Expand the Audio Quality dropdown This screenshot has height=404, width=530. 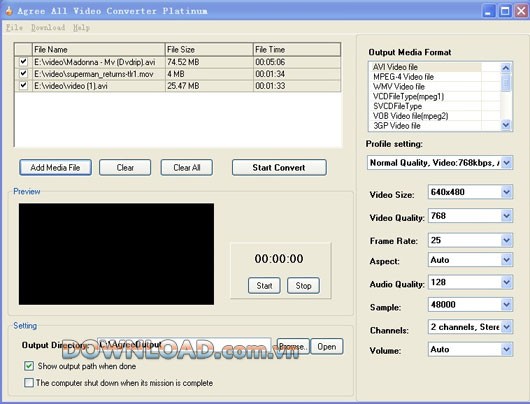[x=506, y=282]
